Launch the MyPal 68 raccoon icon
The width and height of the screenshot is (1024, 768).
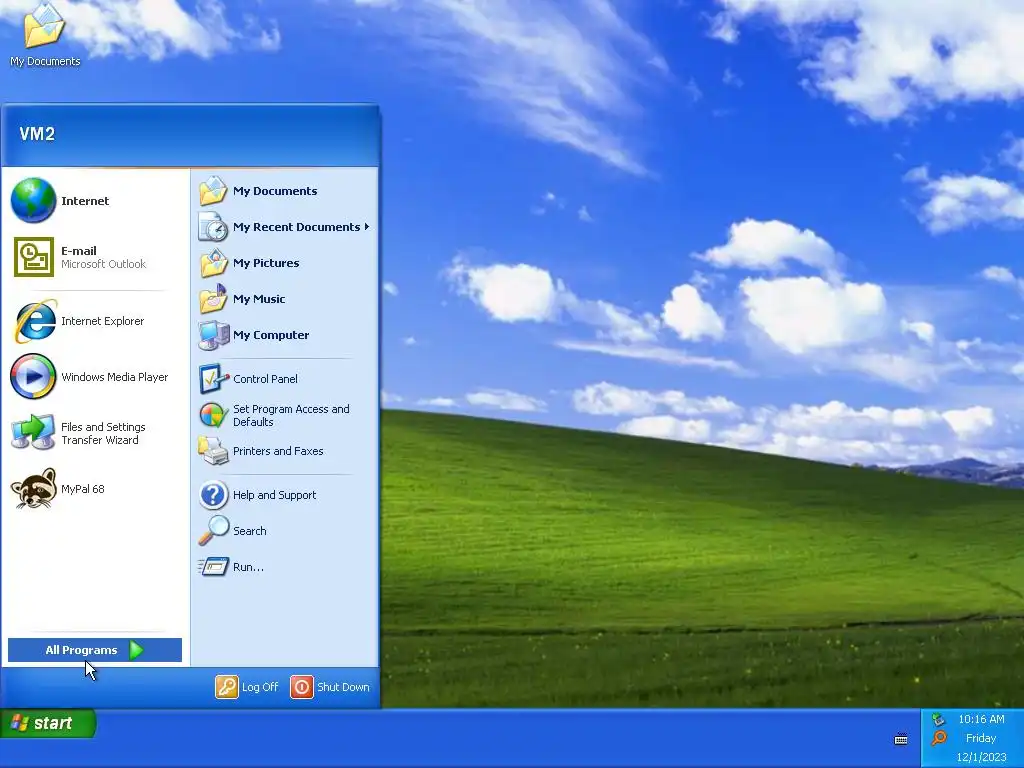(33, 488)
